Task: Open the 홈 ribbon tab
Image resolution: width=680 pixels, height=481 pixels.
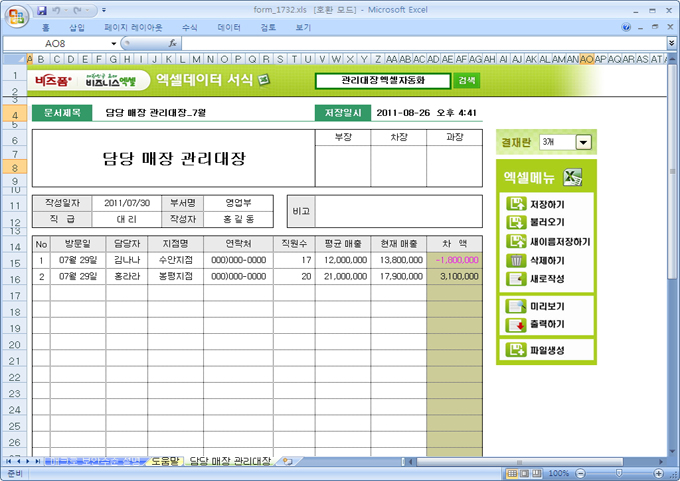Action: click(x=46, y=28)
